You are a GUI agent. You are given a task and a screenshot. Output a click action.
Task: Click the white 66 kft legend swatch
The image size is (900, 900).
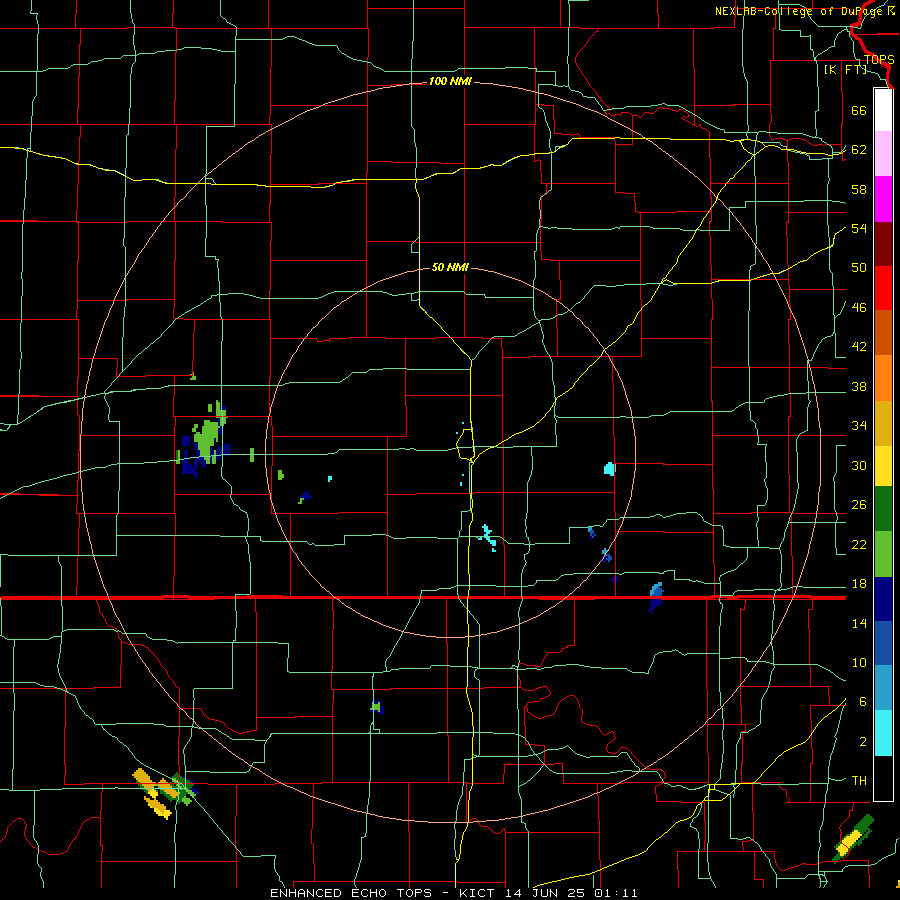point(883,110)
